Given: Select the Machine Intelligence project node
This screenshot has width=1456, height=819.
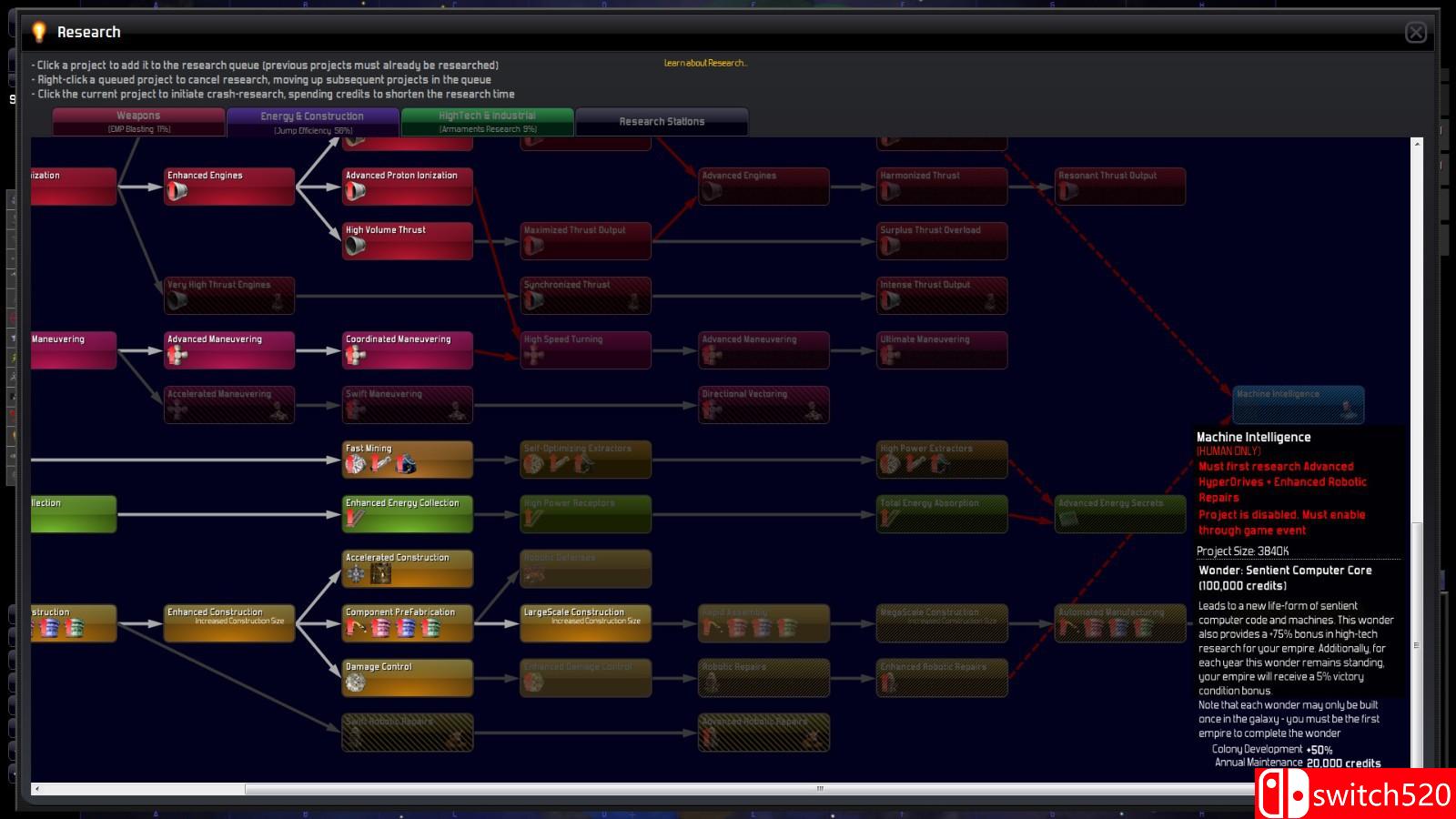Looking at the screenshot, I should [1298, 404].
